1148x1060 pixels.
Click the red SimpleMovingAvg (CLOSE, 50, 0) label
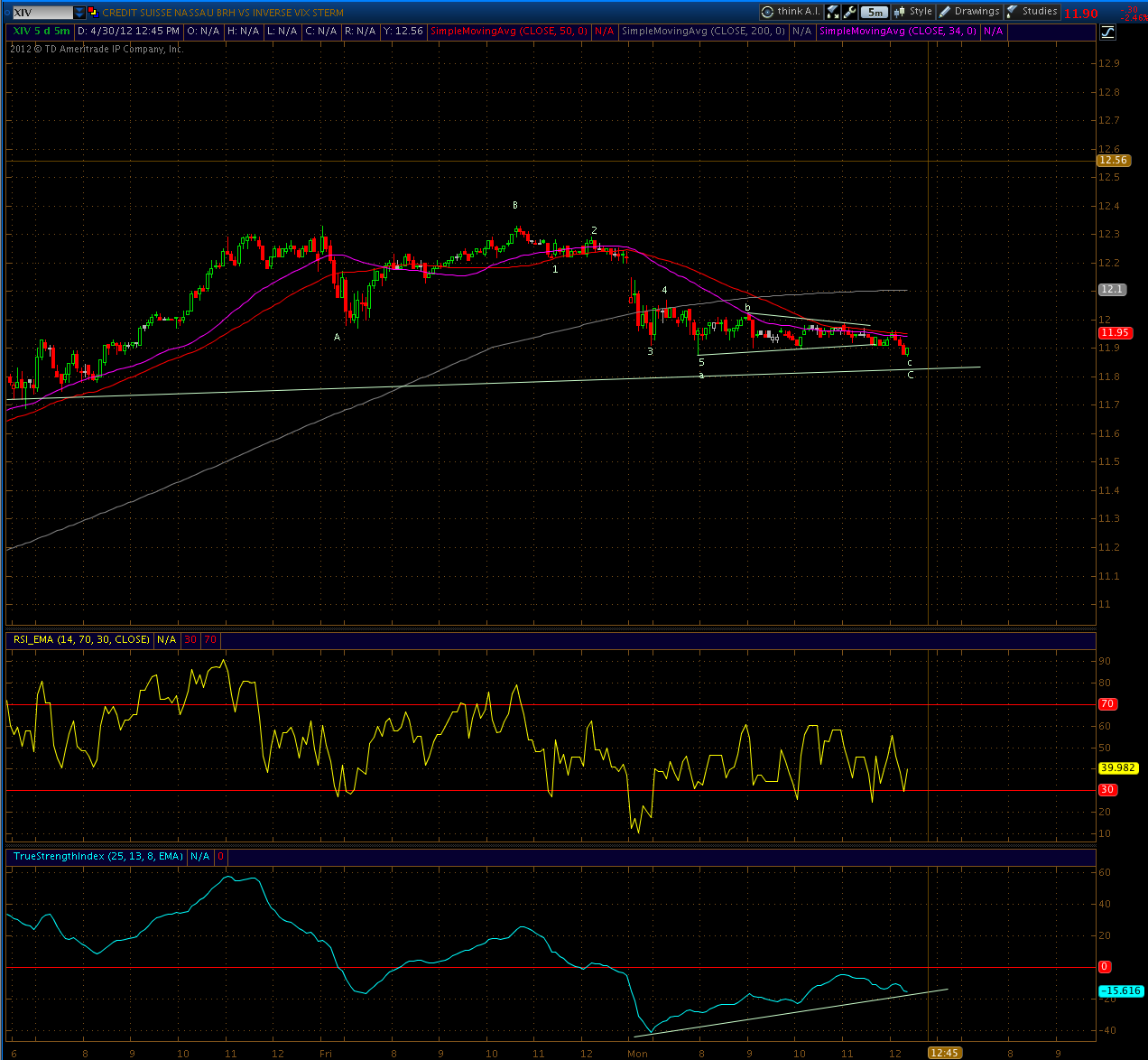point(509,31)
